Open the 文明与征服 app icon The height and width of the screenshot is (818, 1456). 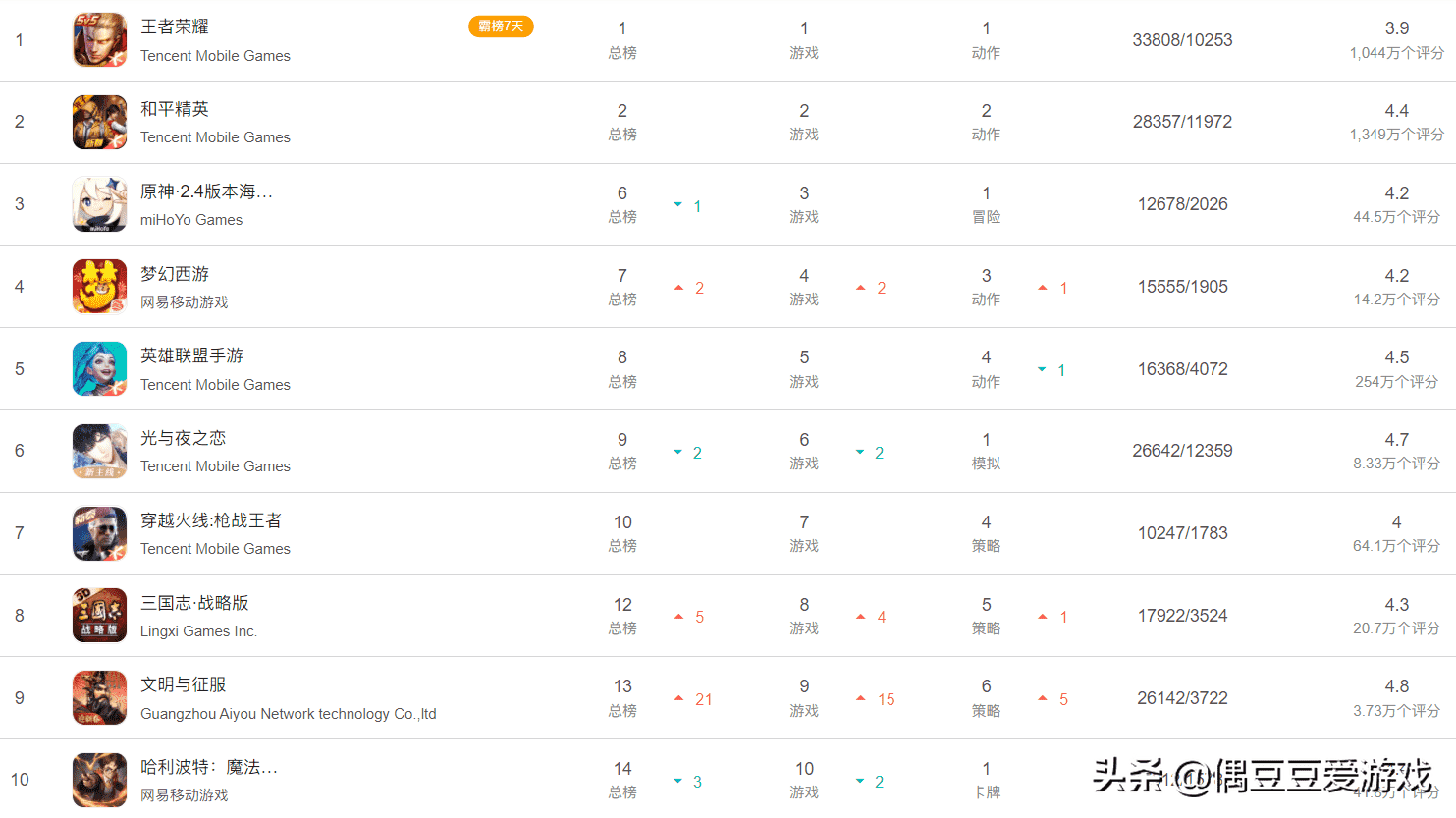coord(100,697)
